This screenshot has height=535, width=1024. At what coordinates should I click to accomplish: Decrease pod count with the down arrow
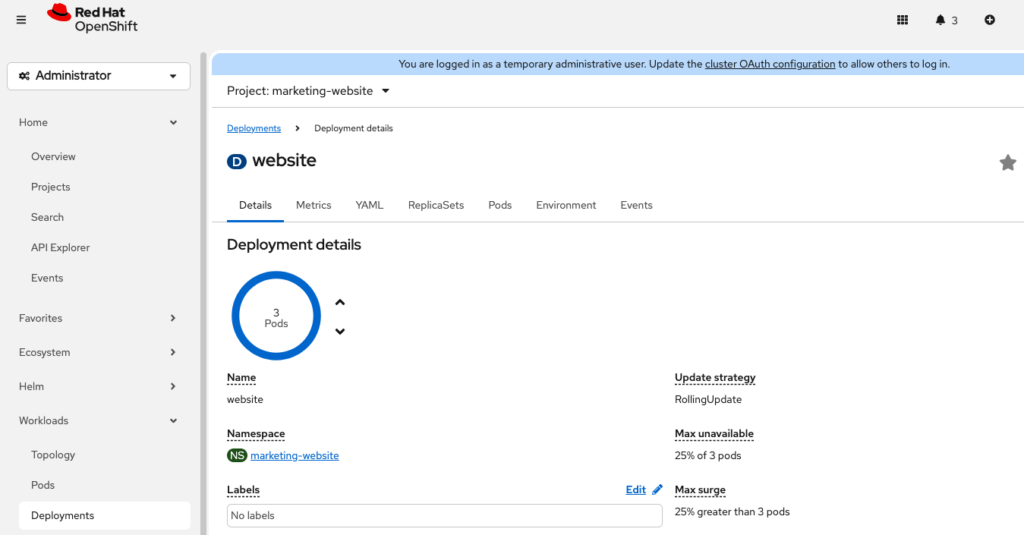coord(340,331)
